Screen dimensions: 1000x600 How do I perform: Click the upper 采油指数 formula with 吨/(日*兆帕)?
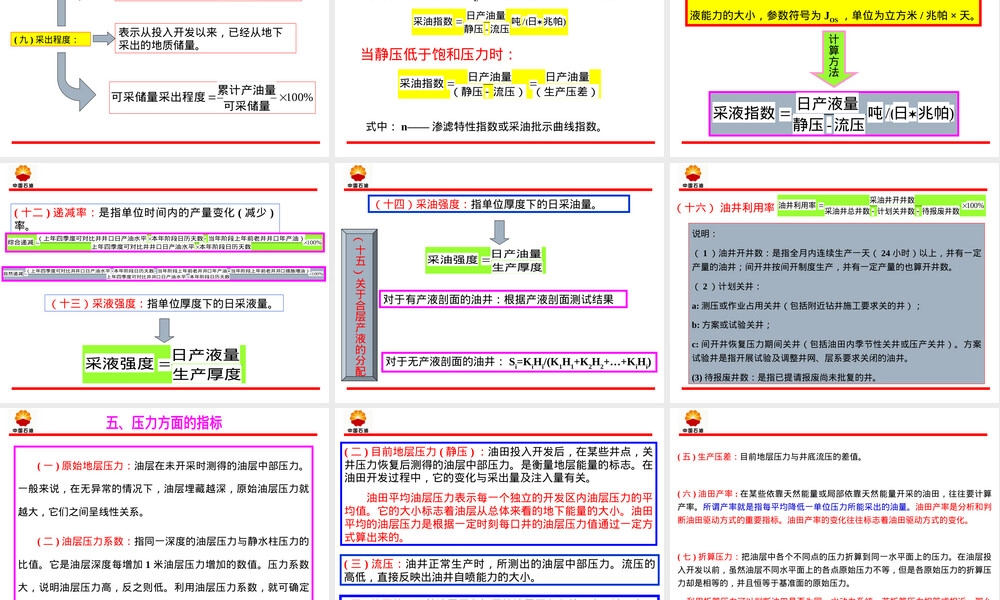tap(489, 22)
